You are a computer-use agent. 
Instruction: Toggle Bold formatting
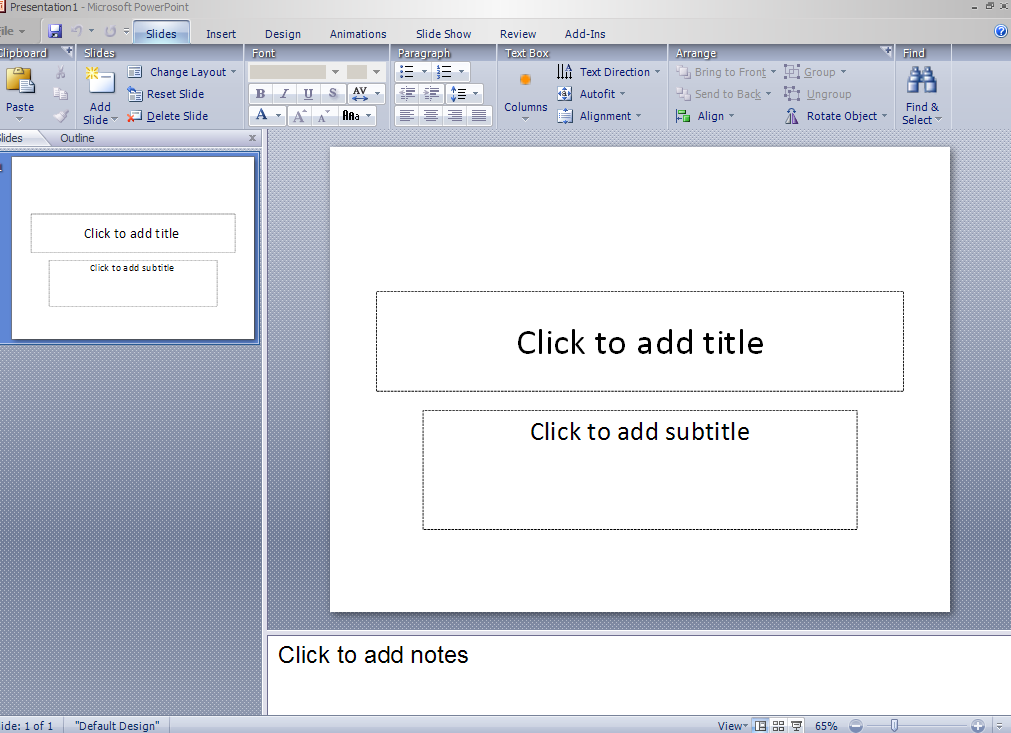[x=260, y=93]
